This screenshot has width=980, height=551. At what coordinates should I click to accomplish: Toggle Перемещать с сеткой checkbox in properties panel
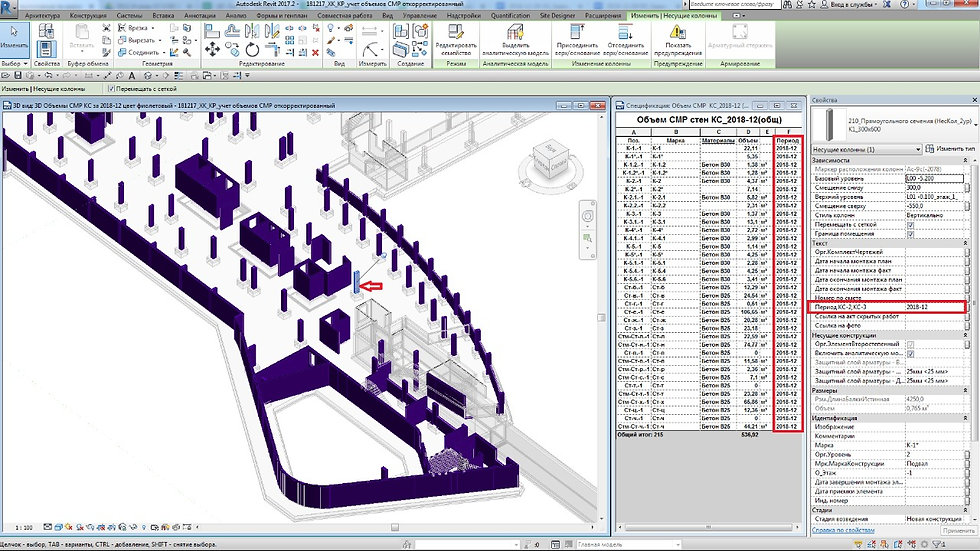pyautogui.click(x=910, y=225)
